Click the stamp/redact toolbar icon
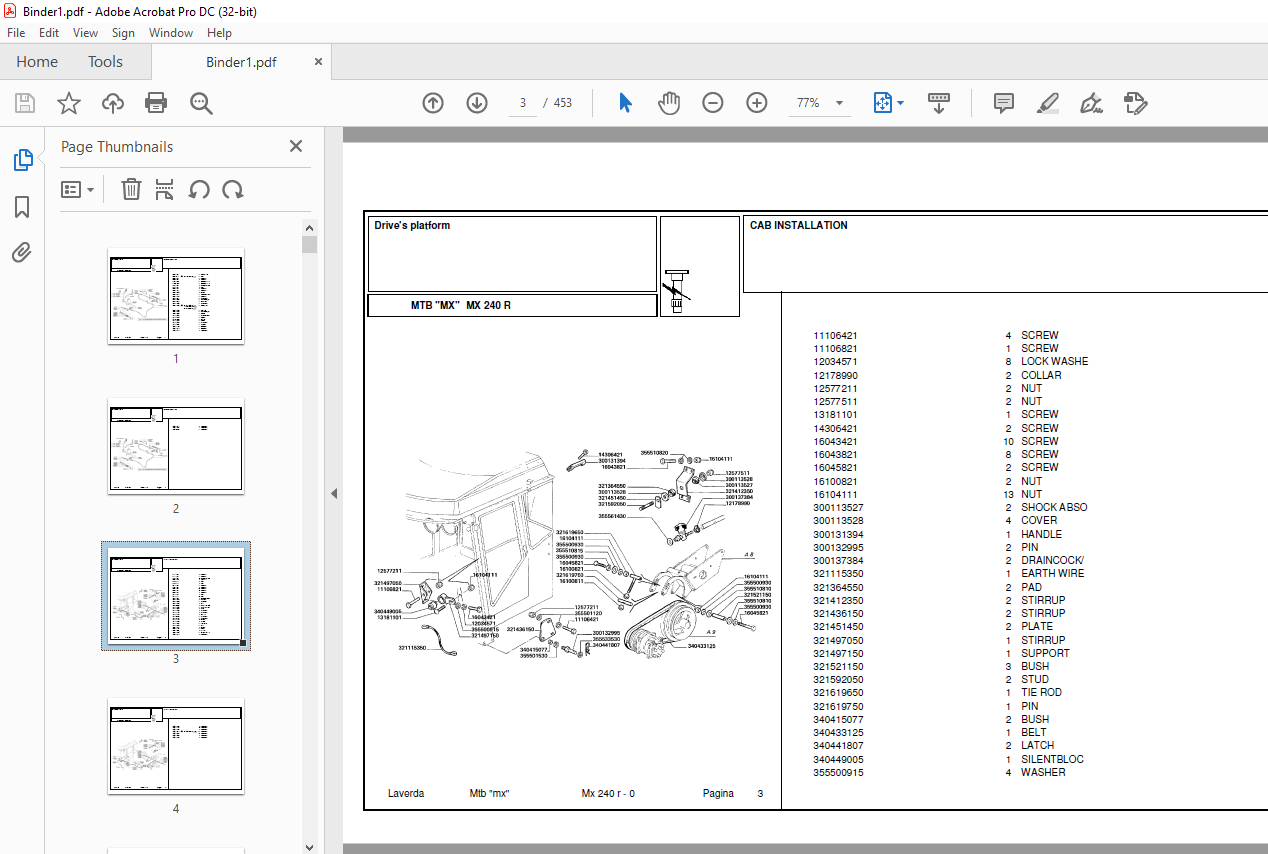The width and height of the screenshot is (1268, 854). [x=1135, y=103]
